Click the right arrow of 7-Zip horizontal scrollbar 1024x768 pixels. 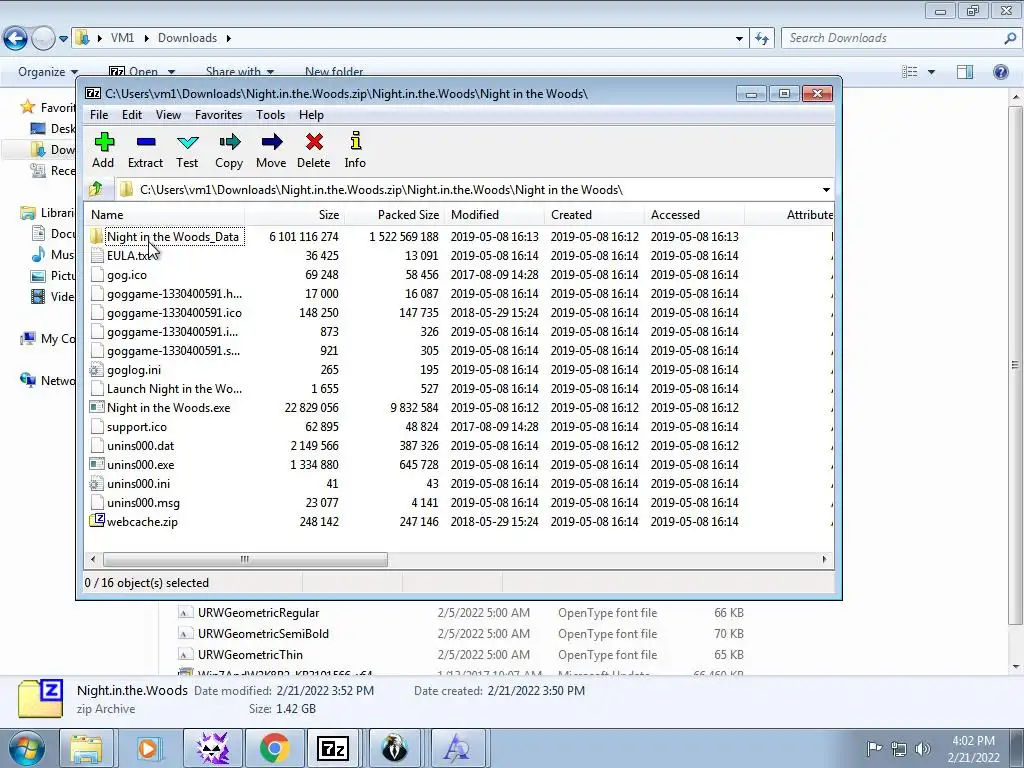pos(824,560)
